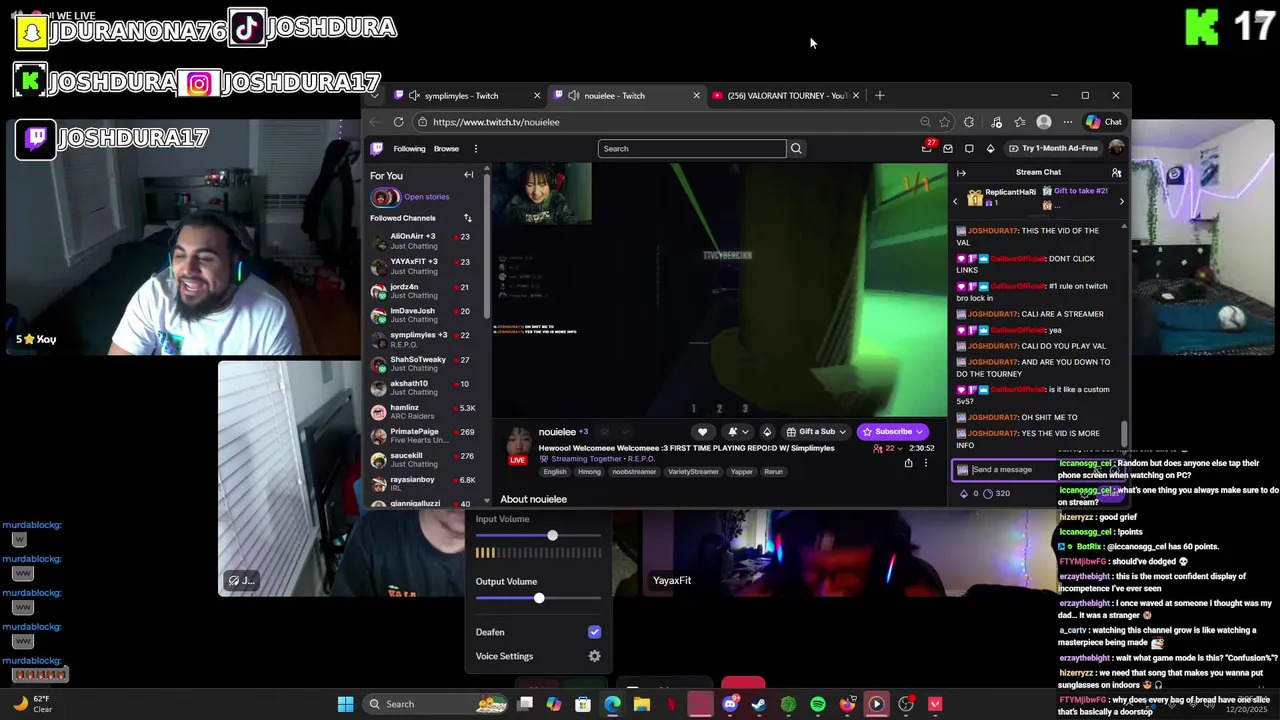Click the English stream tag
Image resolution: width=1280 pixels, height=720 pixels.
[555, 472]
